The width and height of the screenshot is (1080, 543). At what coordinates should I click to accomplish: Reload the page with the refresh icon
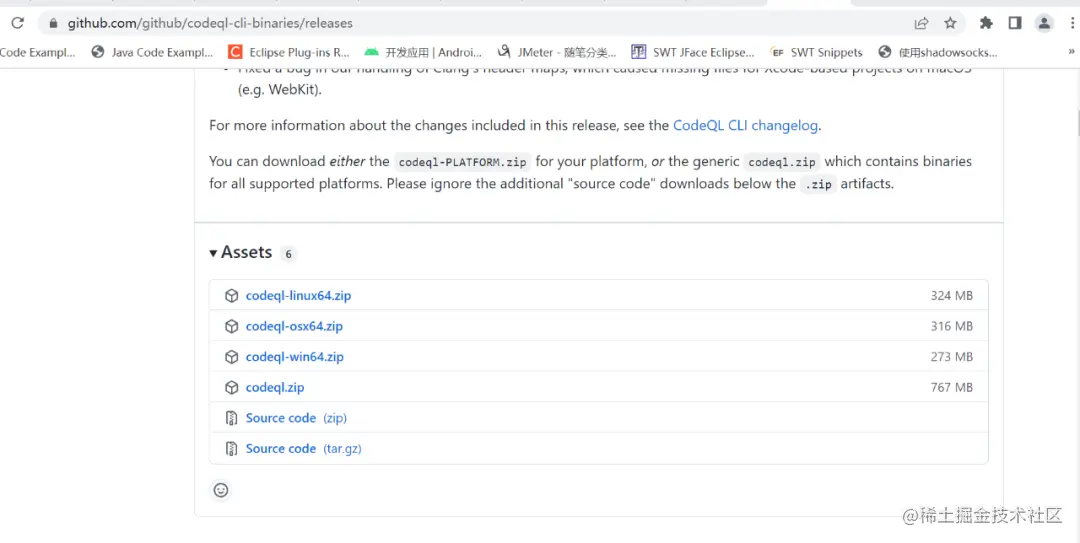click(x=18, y=23)
